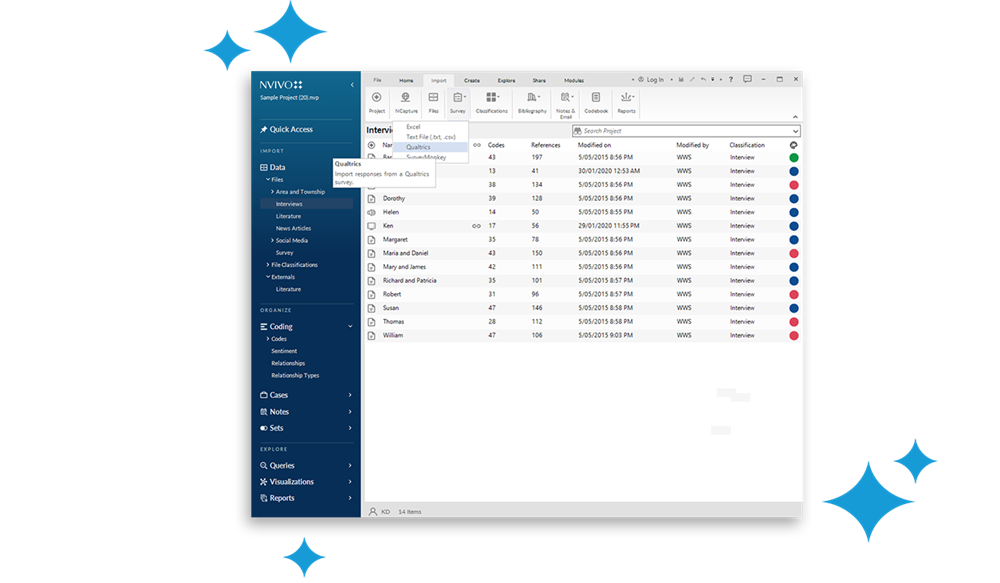1000x583 pixels.
Task: Click the link icon in Ken's row
Action: point(476,226)
